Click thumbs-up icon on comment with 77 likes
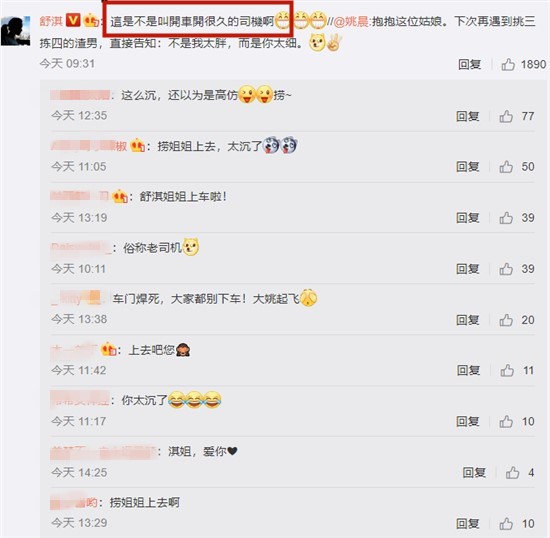Screen dimensions: 550x538 click(x=506, y=116)
